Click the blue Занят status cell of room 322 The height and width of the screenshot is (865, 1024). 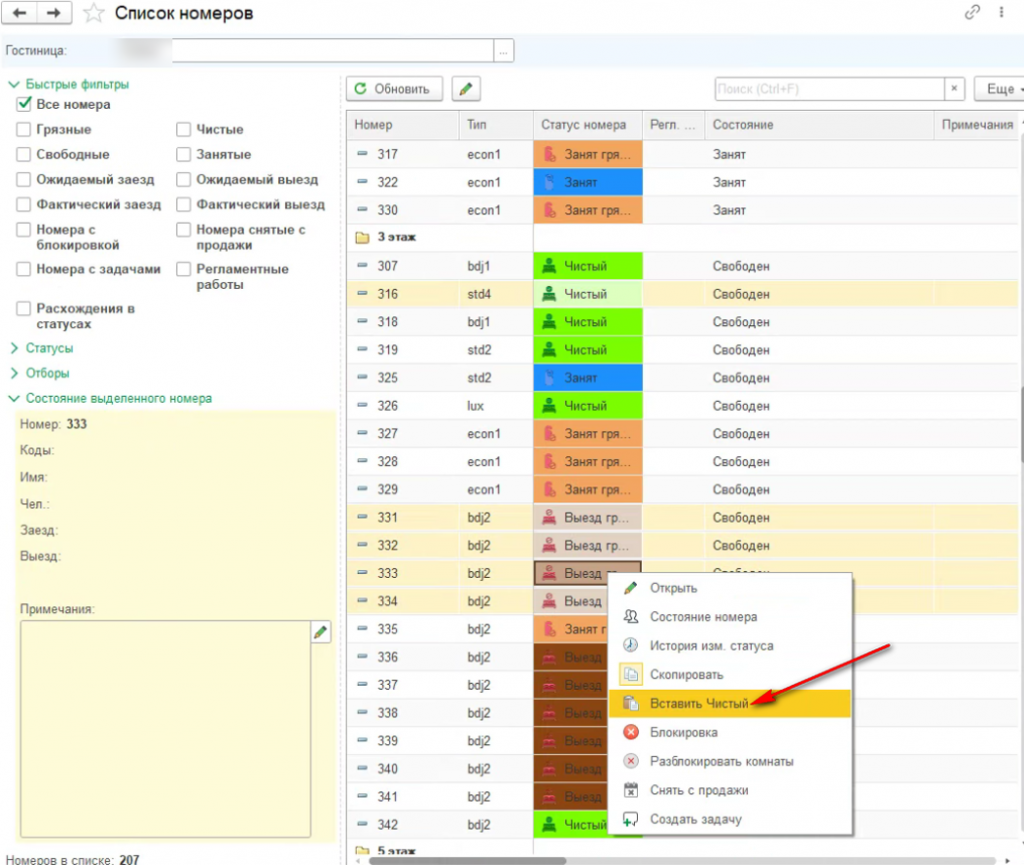588,182
